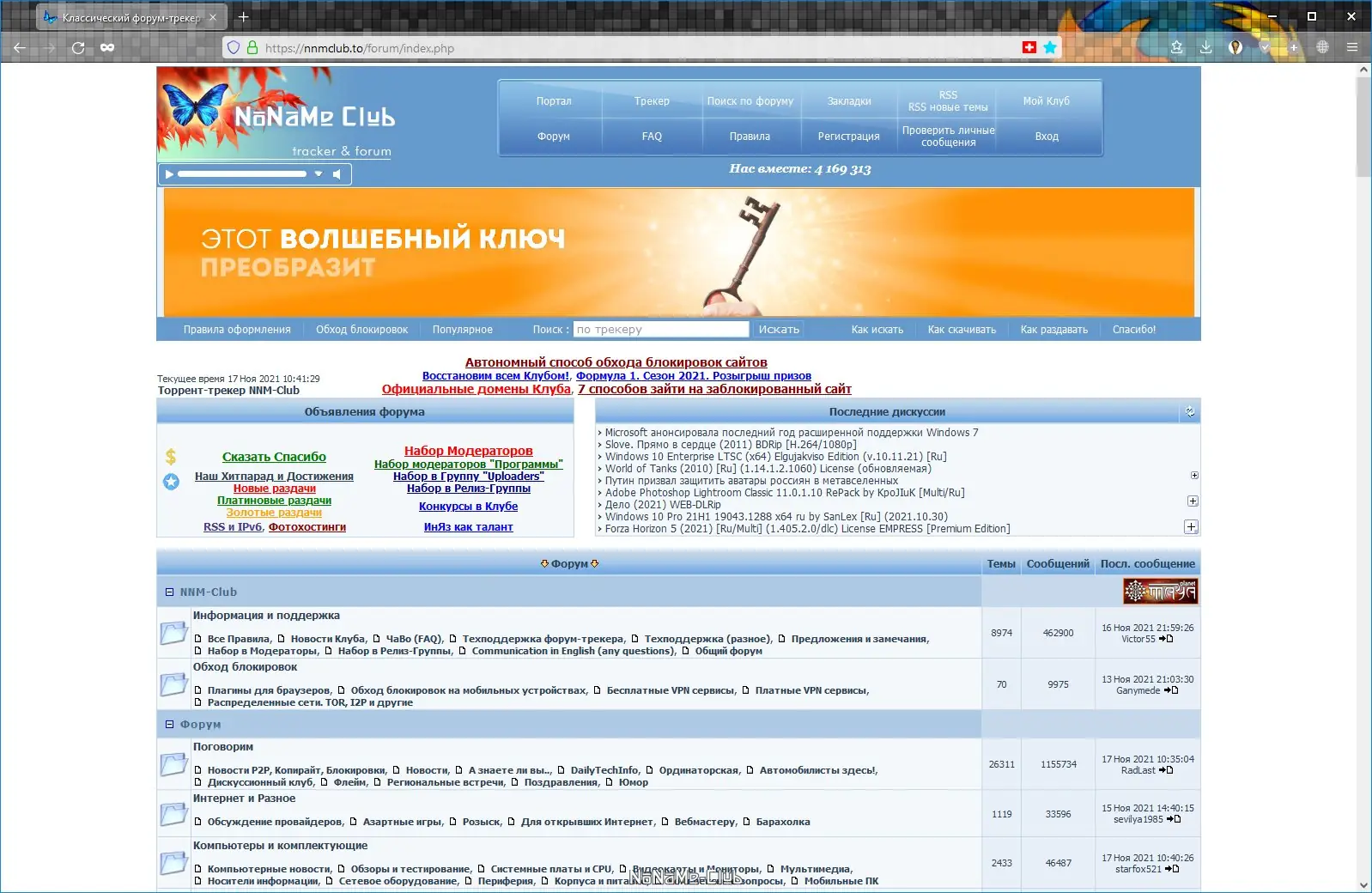Open the Набор Модераторов announcement link

(x=469, y=451)
